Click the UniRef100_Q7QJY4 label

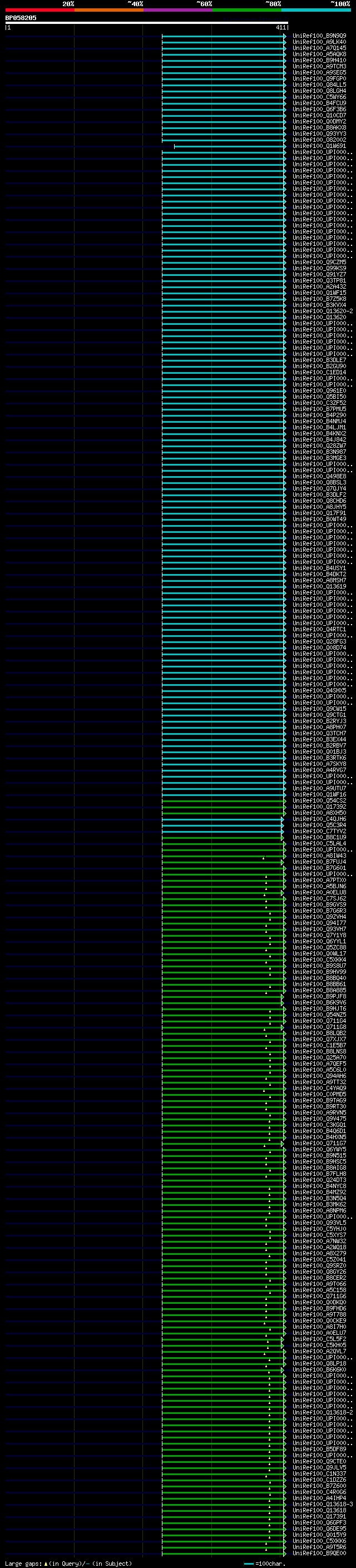319,489
